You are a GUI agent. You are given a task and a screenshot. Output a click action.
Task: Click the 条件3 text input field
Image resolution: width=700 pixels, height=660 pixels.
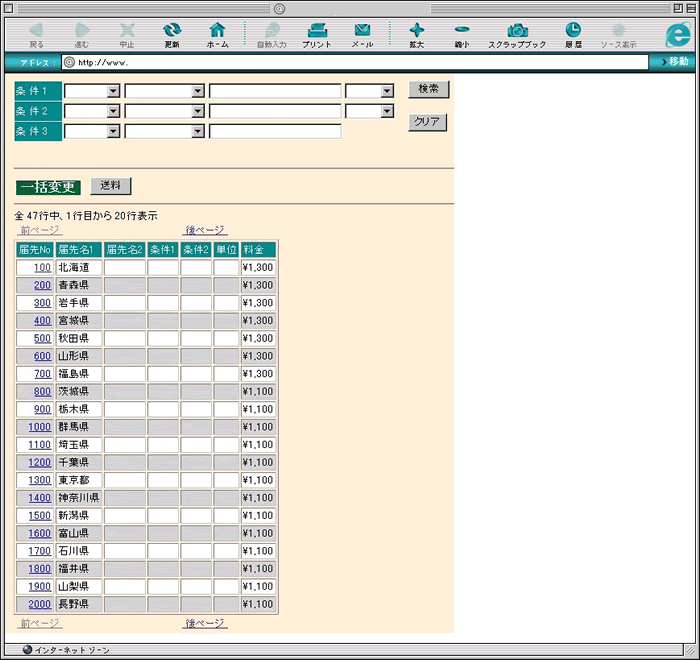275,131
